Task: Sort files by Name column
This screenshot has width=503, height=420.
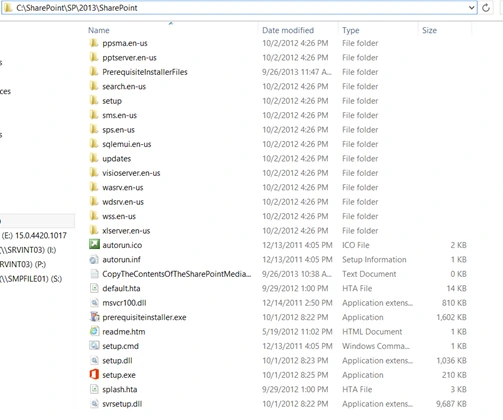Action: [x=99, y=30]
